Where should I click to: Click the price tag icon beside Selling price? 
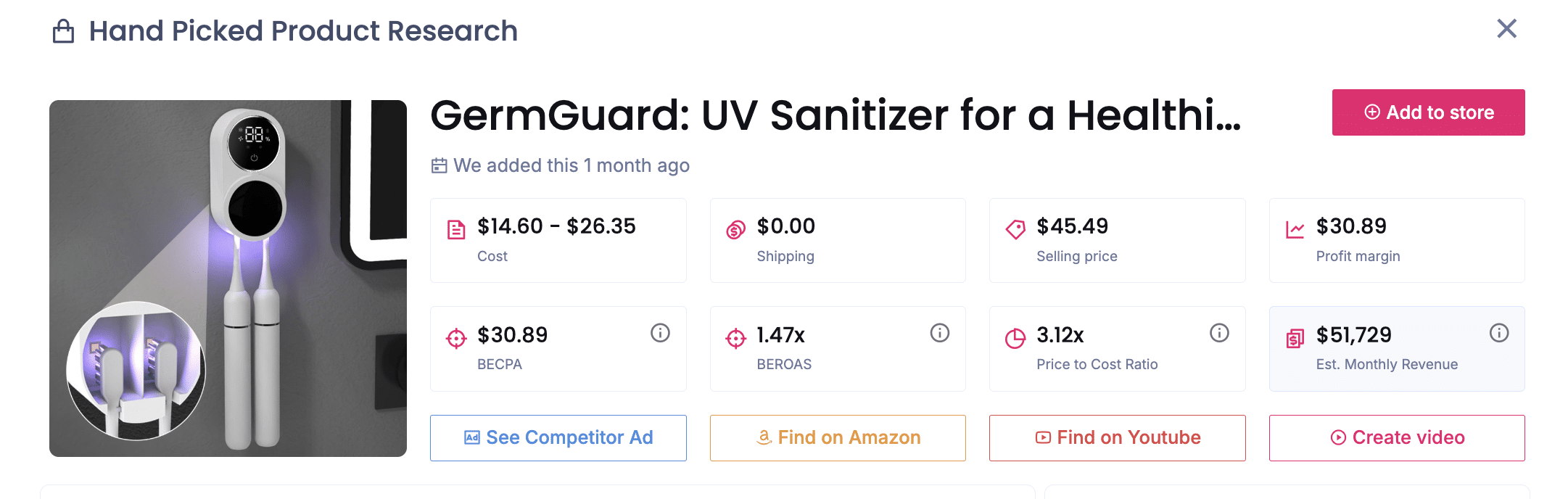(x=1015, y=227)
